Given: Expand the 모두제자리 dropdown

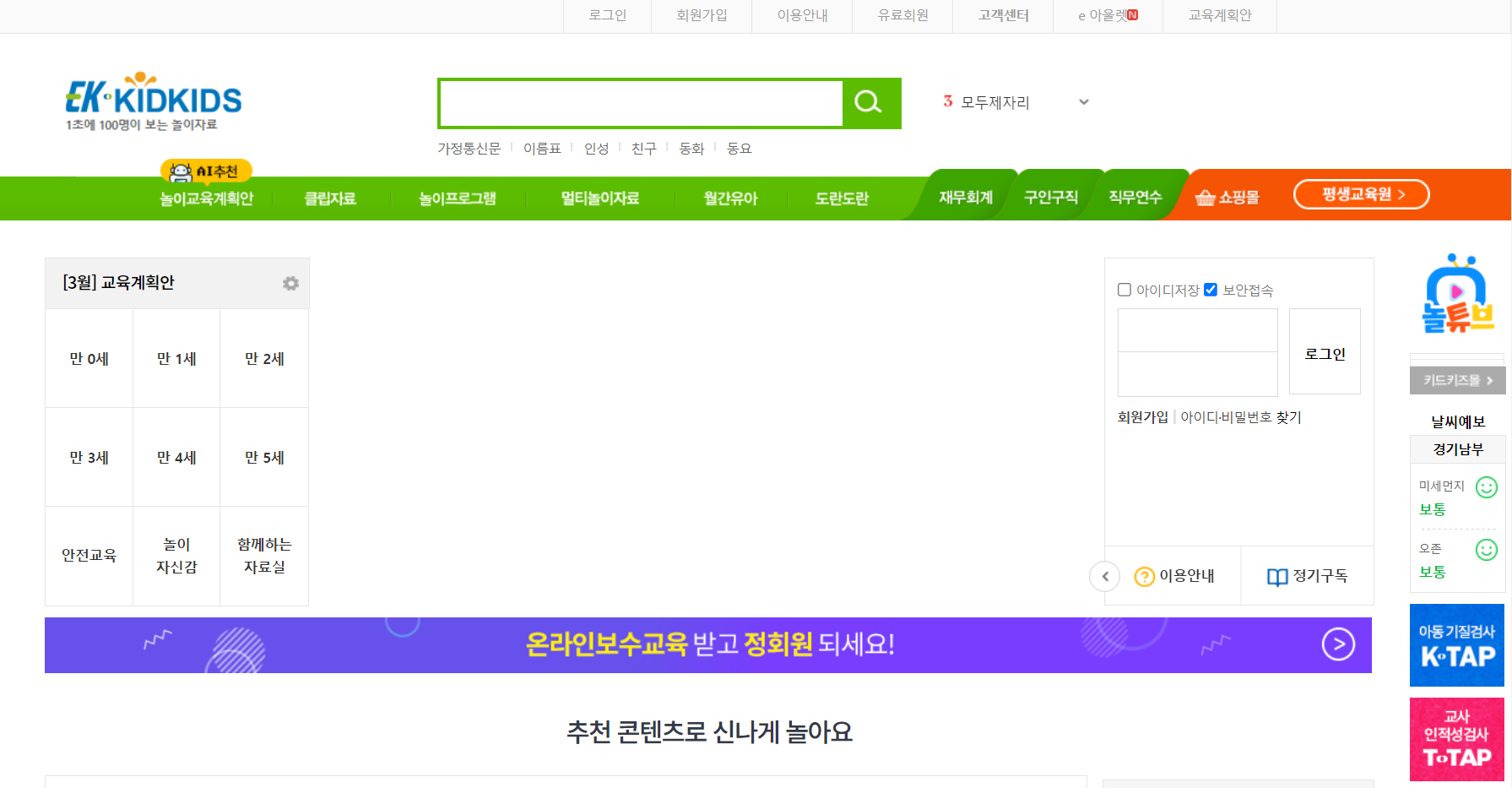Looking at the screenshot, I should click(1084, 101).
